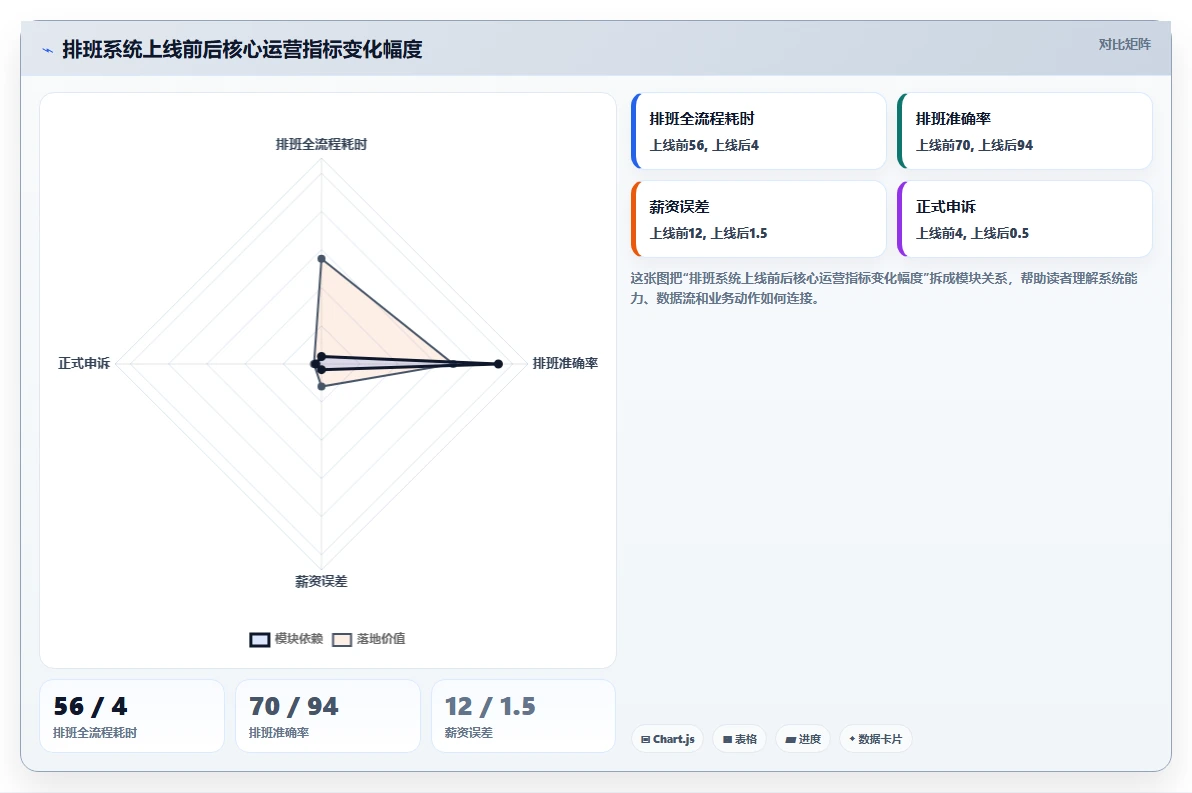Select the outermost 模块依赖 point on 排班准确率 axis
1192x793 pixels.
click(x=498, y=364)
